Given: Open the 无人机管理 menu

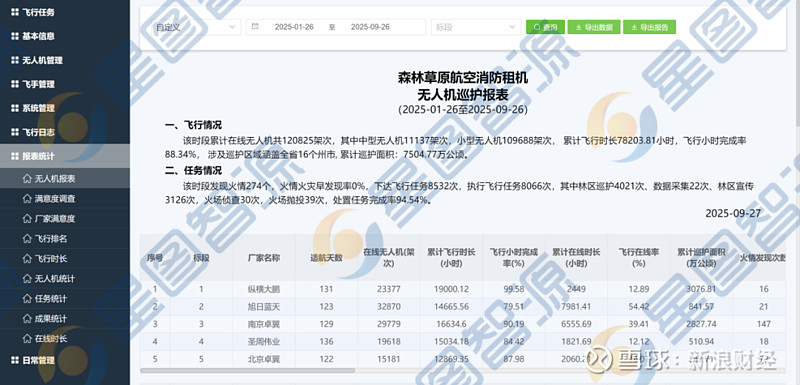Looking at the screenshot, I should pyautogui.click(x=65, y=60).
